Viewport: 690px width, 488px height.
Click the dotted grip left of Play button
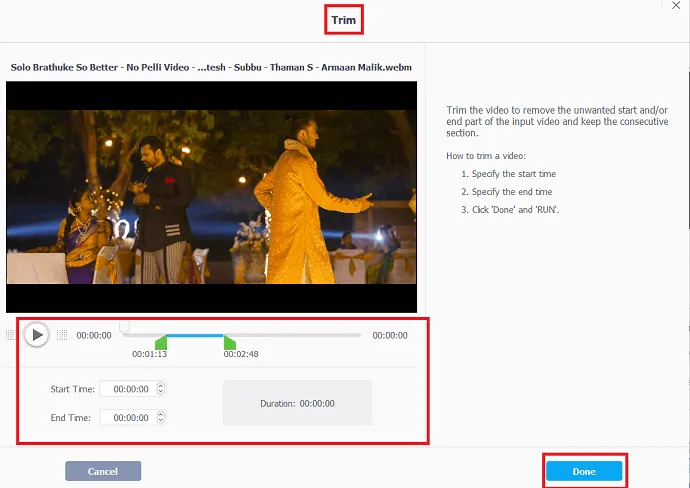[x=11, y=335]
